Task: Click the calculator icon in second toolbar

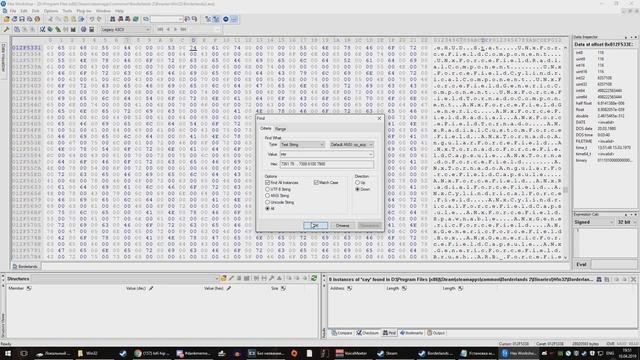Action: click(x=91, y=29)
